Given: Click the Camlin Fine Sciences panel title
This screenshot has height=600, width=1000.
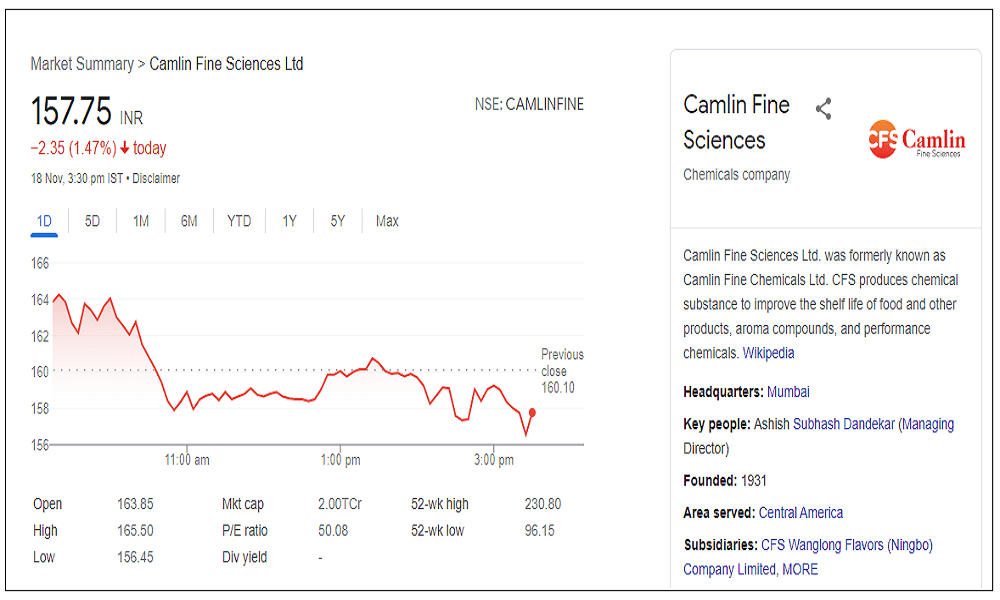Looking at the screenshot, I should 737,122.
